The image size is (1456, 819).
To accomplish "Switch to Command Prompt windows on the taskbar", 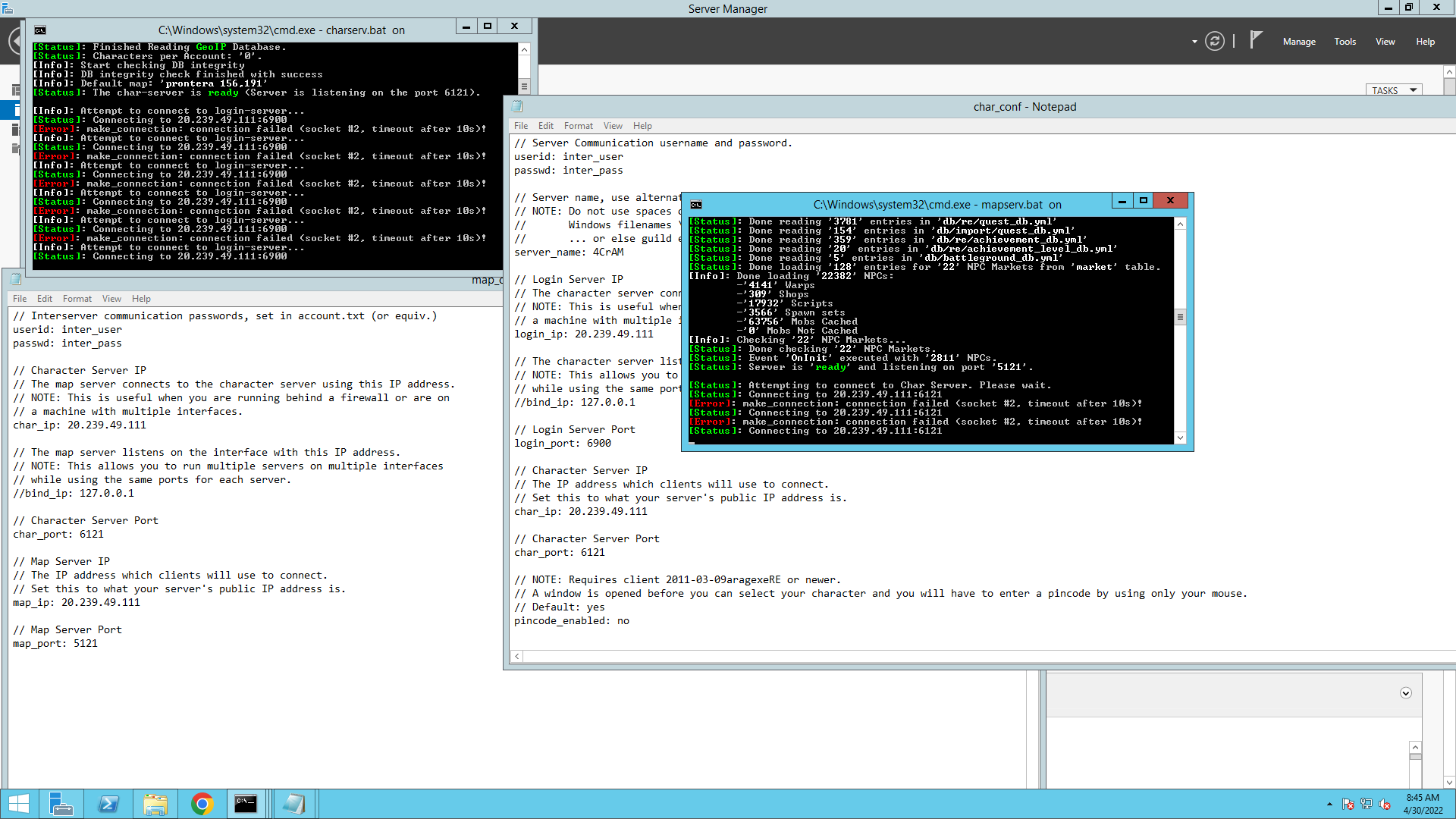I will [246, 804].
